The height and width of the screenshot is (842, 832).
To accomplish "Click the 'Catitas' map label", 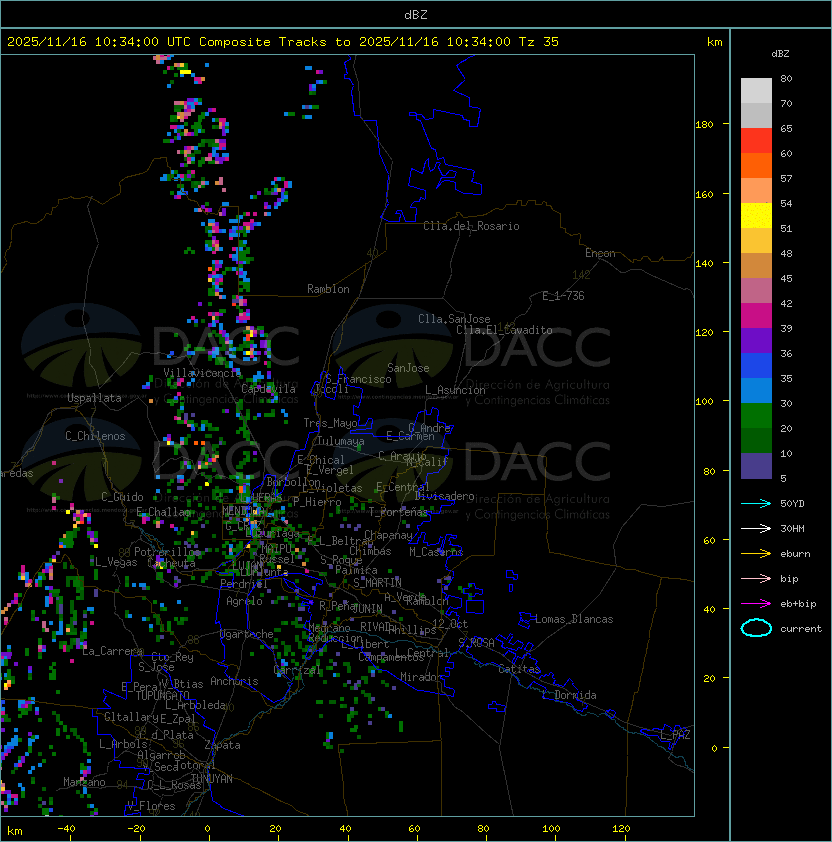I will click(x=519, y=670).
